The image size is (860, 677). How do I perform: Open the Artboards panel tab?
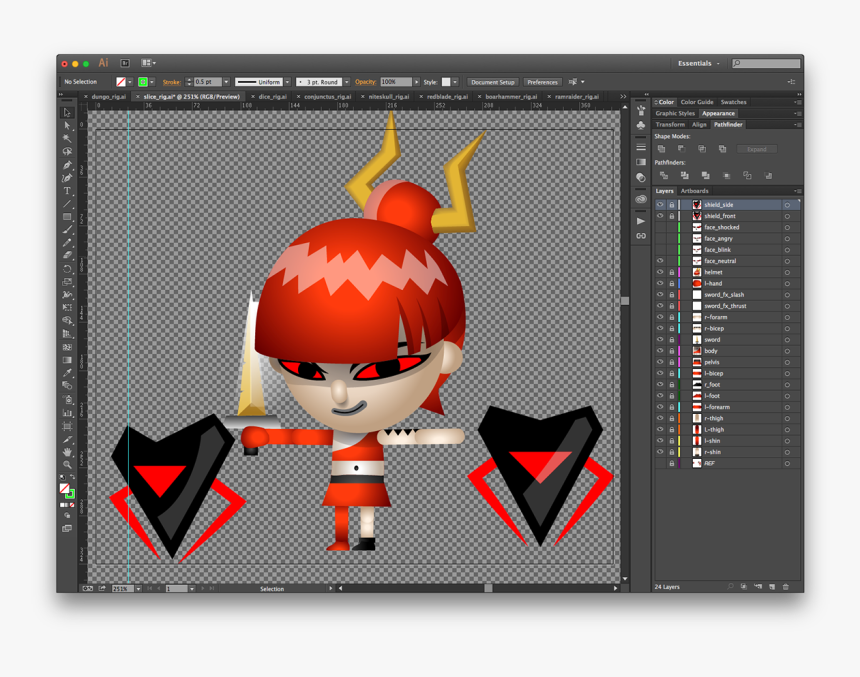coord(694,191)
